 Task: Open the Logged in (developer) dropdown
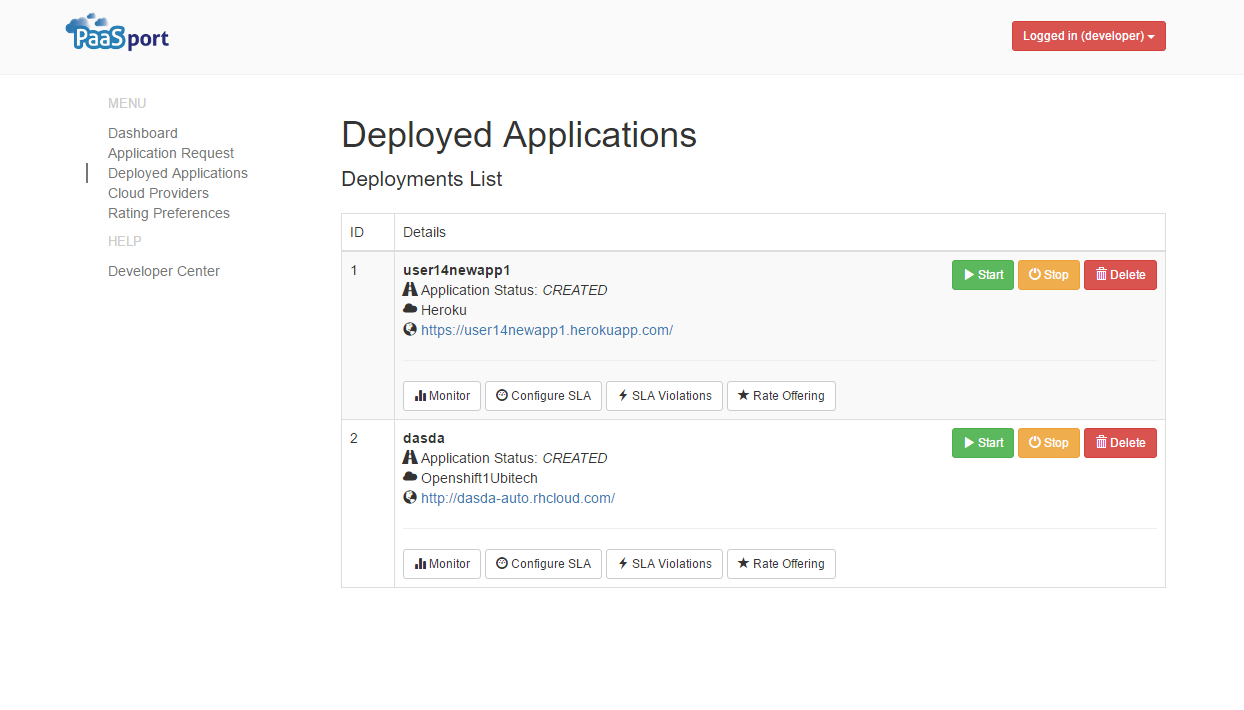point(1088,36)
